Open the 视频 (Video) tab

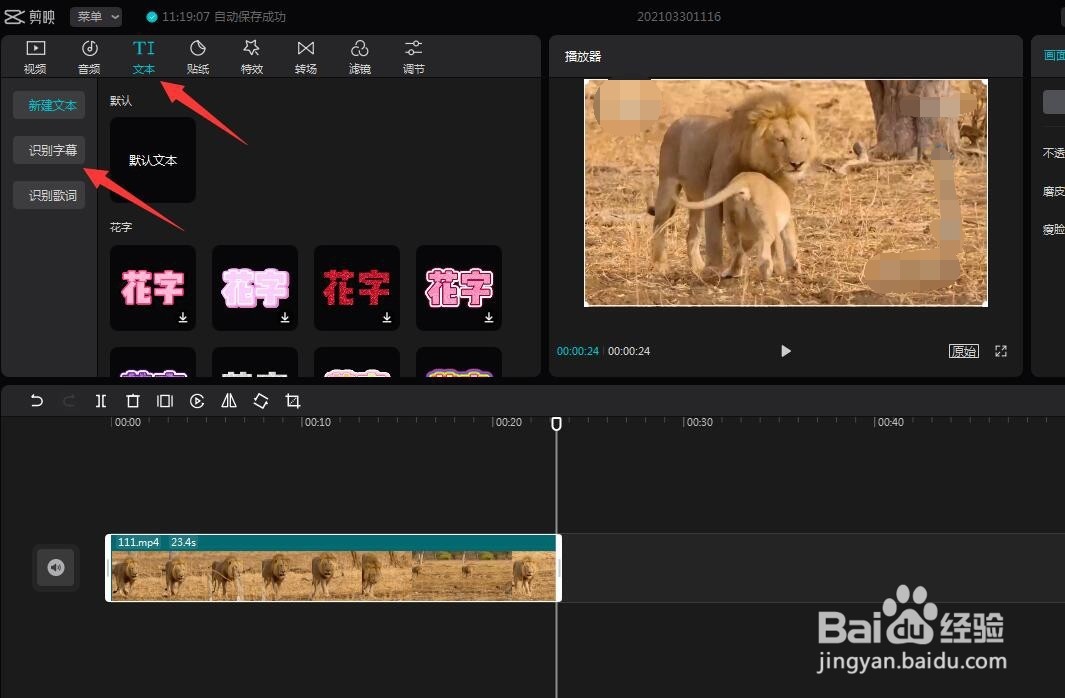pos(35,57)
